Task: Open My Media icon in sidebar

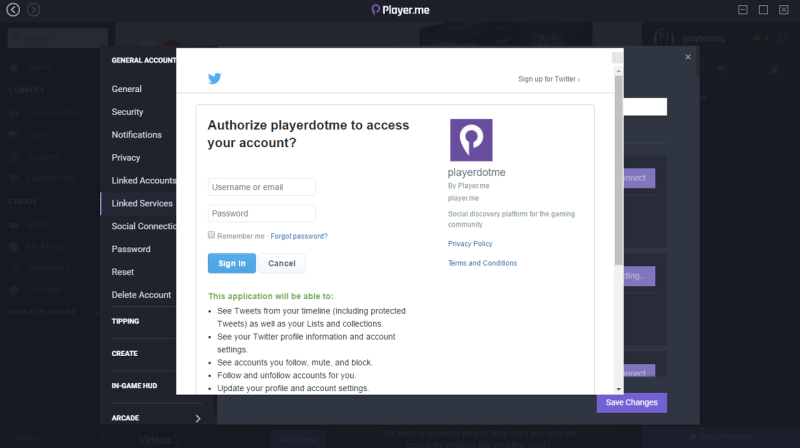Action: [x=14, y=246]
